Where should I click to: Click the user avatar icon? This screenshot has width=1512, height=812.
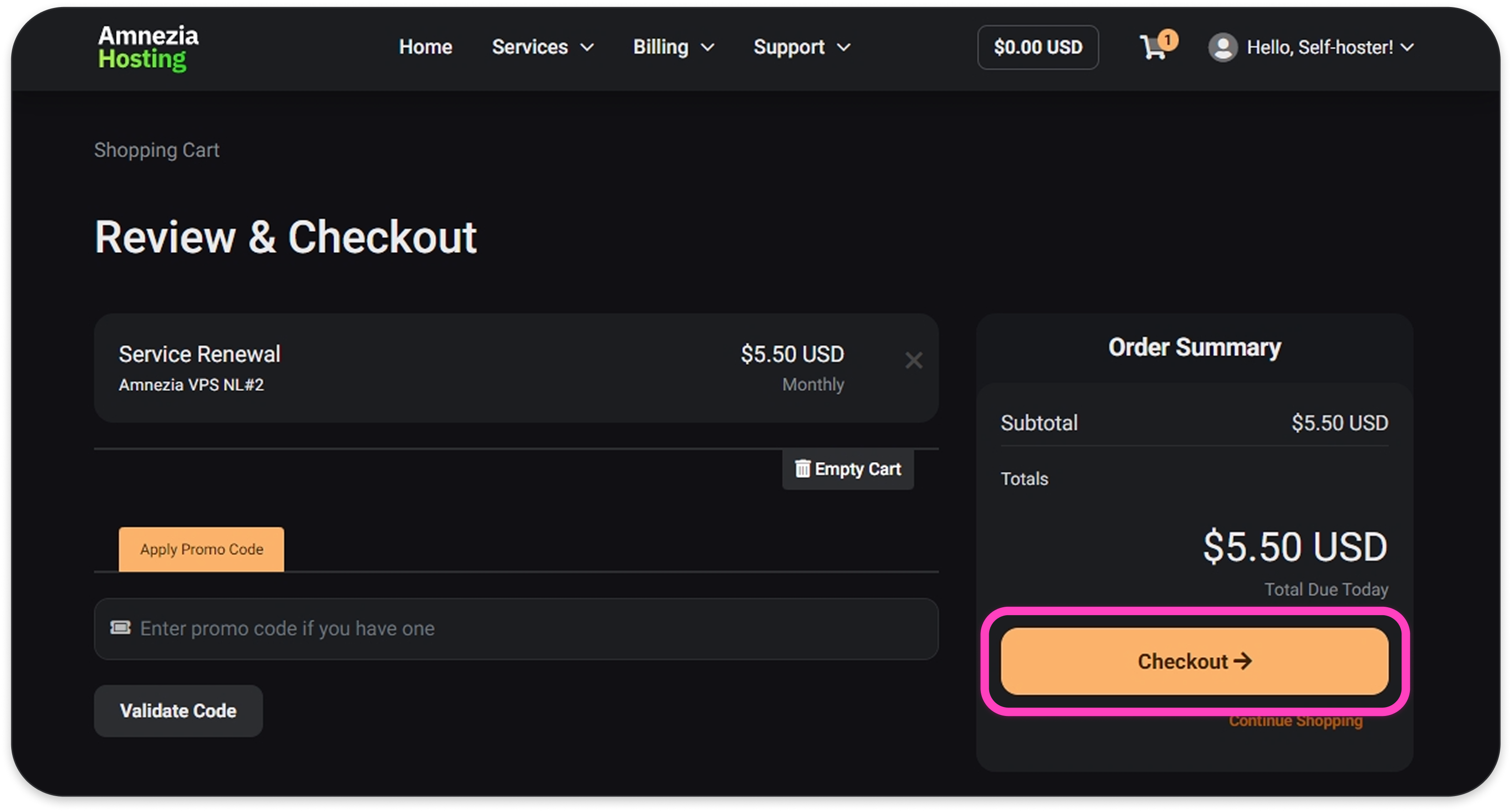pos(1223,47)
